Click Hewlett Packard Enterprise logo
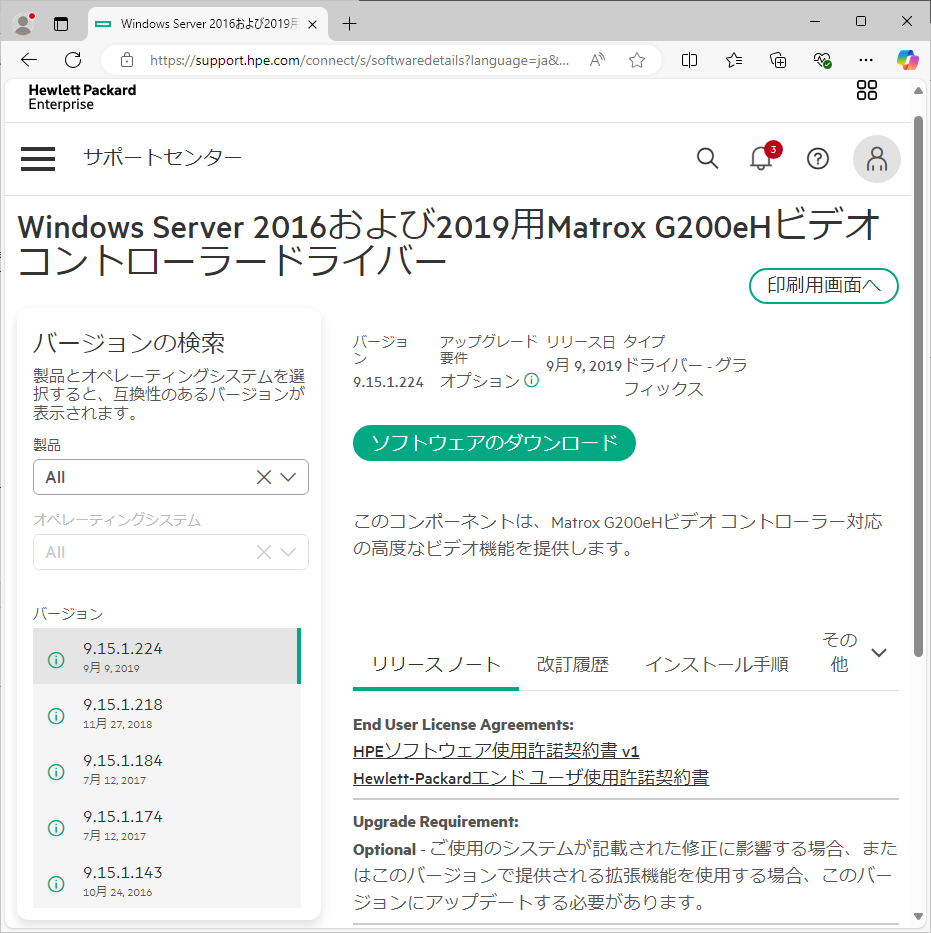The width and height of the screenshot is (931, 933). click(x=82, y=97)
